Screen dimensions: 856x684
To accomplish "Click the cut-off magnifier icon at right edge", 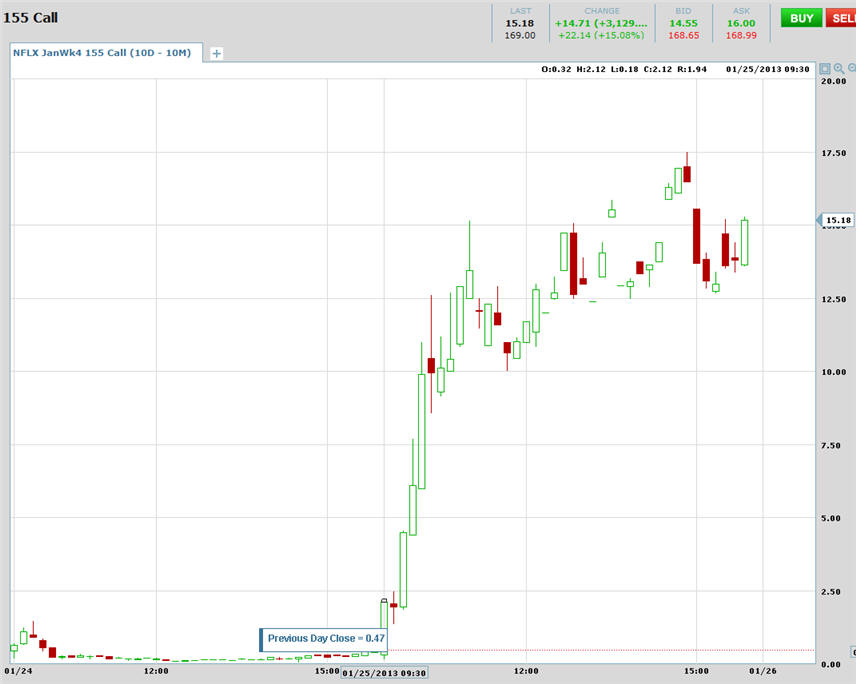I will click(852, 69).
